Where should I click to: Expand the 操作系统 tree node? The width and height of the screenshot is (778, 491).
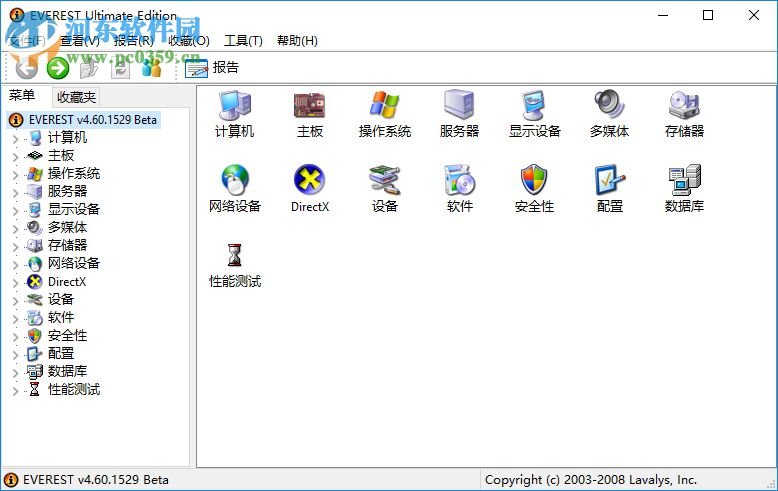click(x=15, y=175)
